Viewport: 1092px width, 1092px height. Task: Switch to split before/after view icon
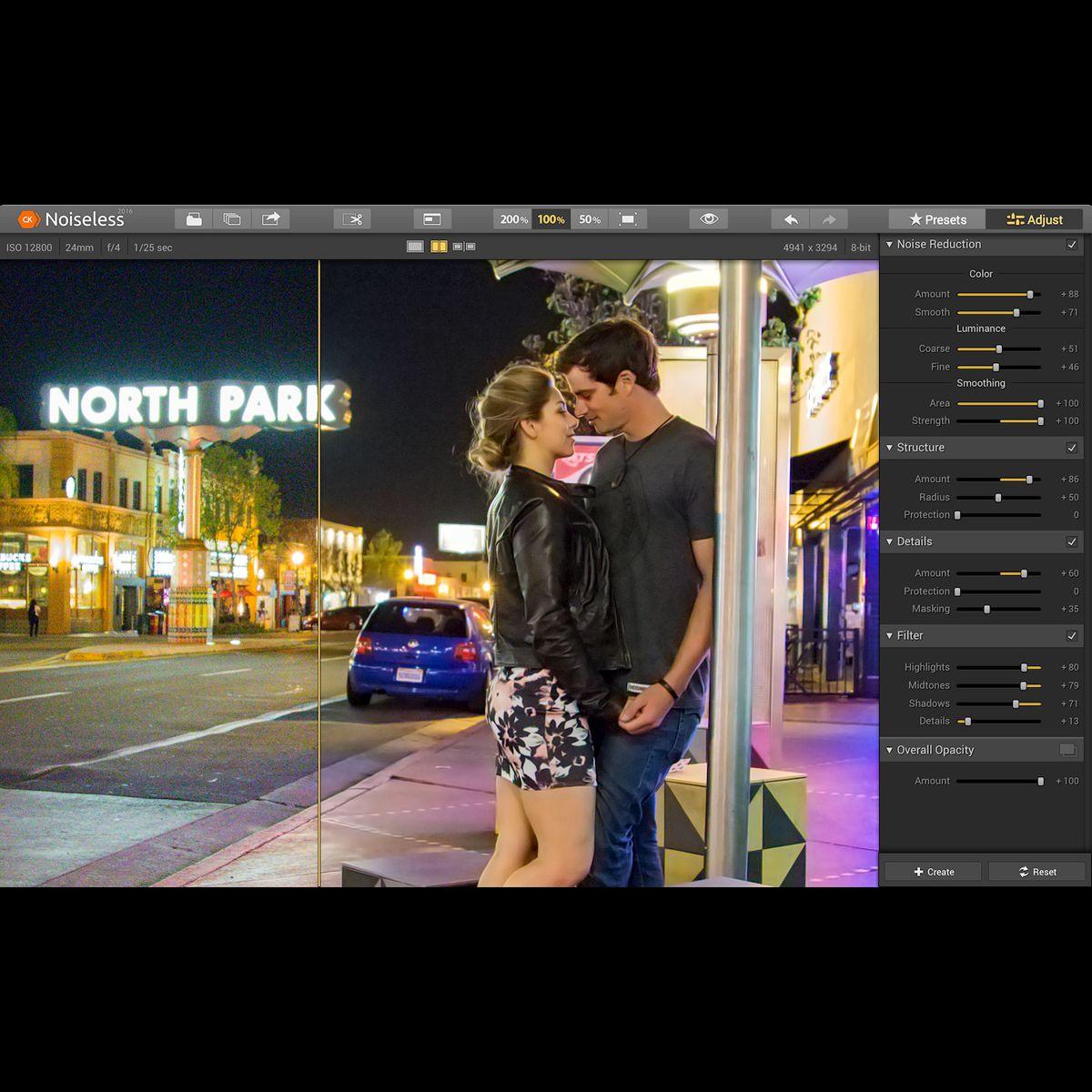[x=439, y=247]
